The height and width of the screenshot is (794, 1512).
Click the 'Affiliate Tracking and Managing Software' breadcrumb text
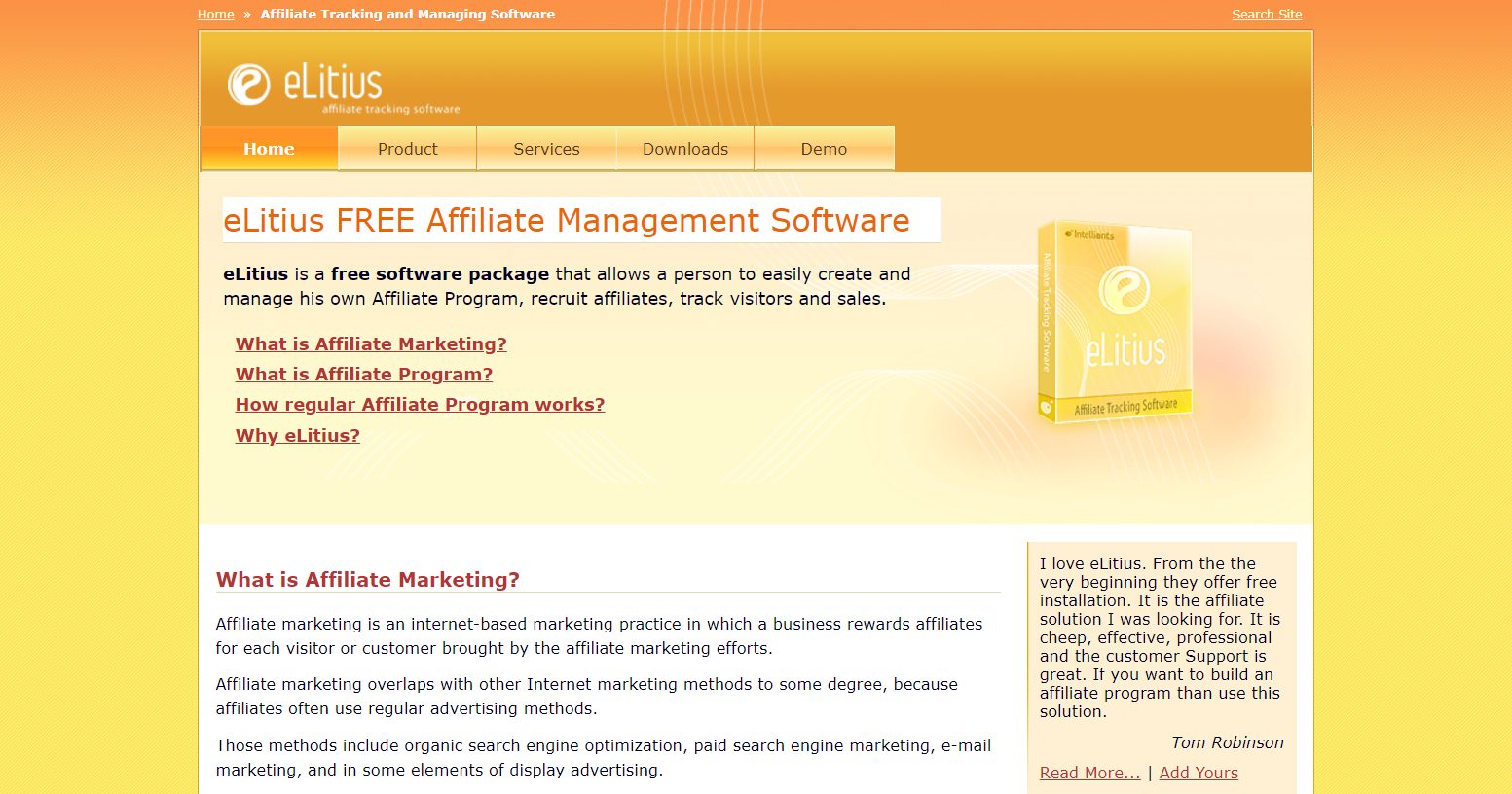click(408, 14)
